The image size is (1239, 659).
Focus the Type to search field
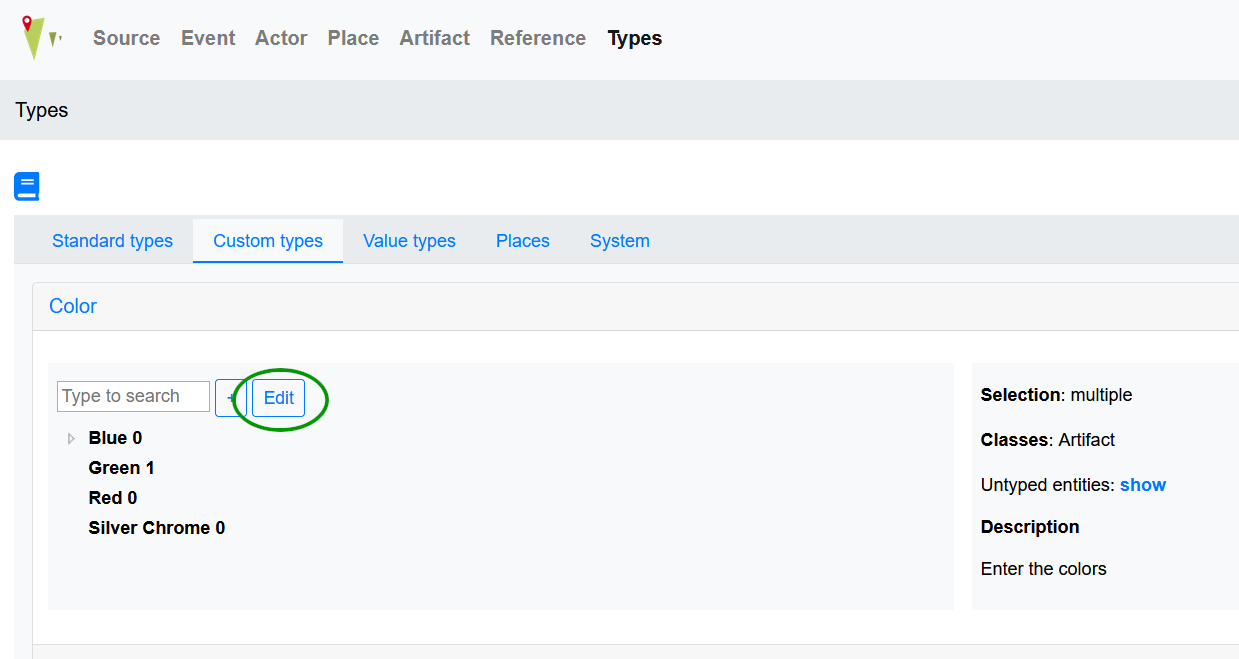133,396
